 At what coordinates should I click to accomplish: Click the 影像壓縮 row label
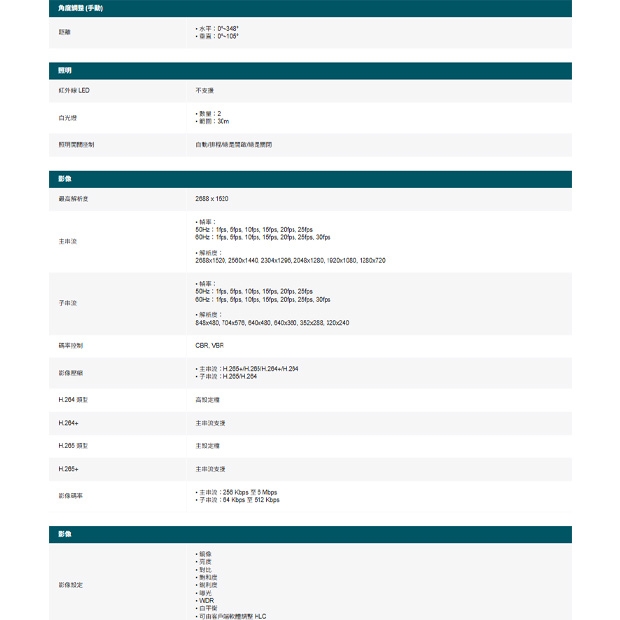(70, 372)
